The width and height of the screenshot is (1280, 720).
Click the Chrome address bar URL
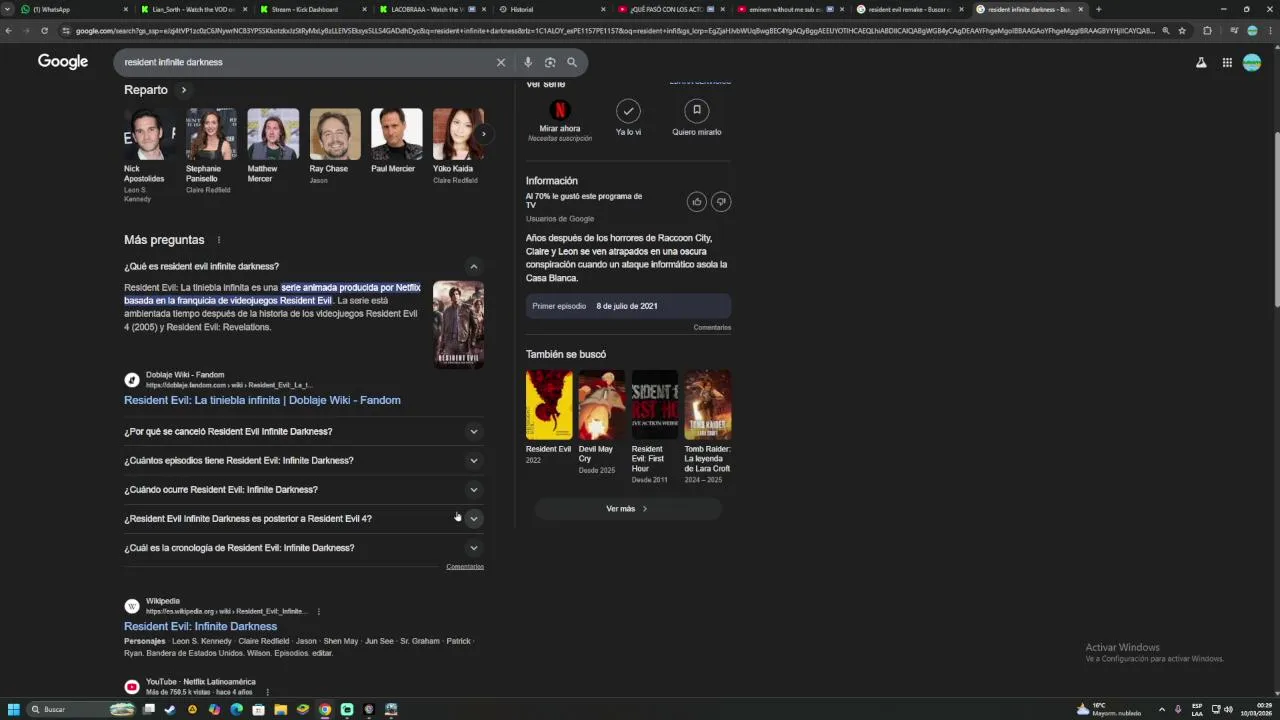(615, 31)
